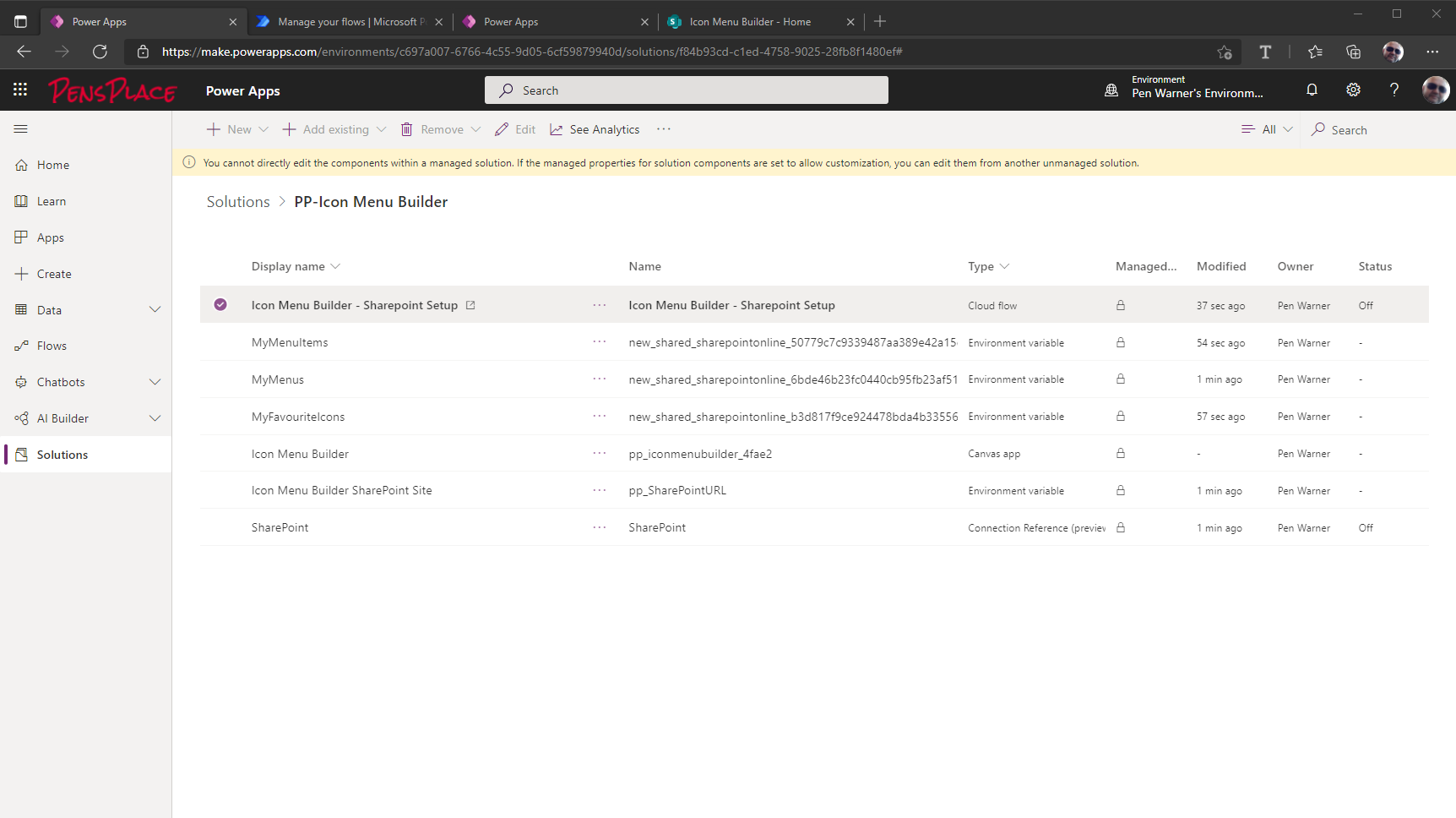The image size is (1456, 818).
Task: Go to Solutions breadcrumb link
Action: coord(238,202)
